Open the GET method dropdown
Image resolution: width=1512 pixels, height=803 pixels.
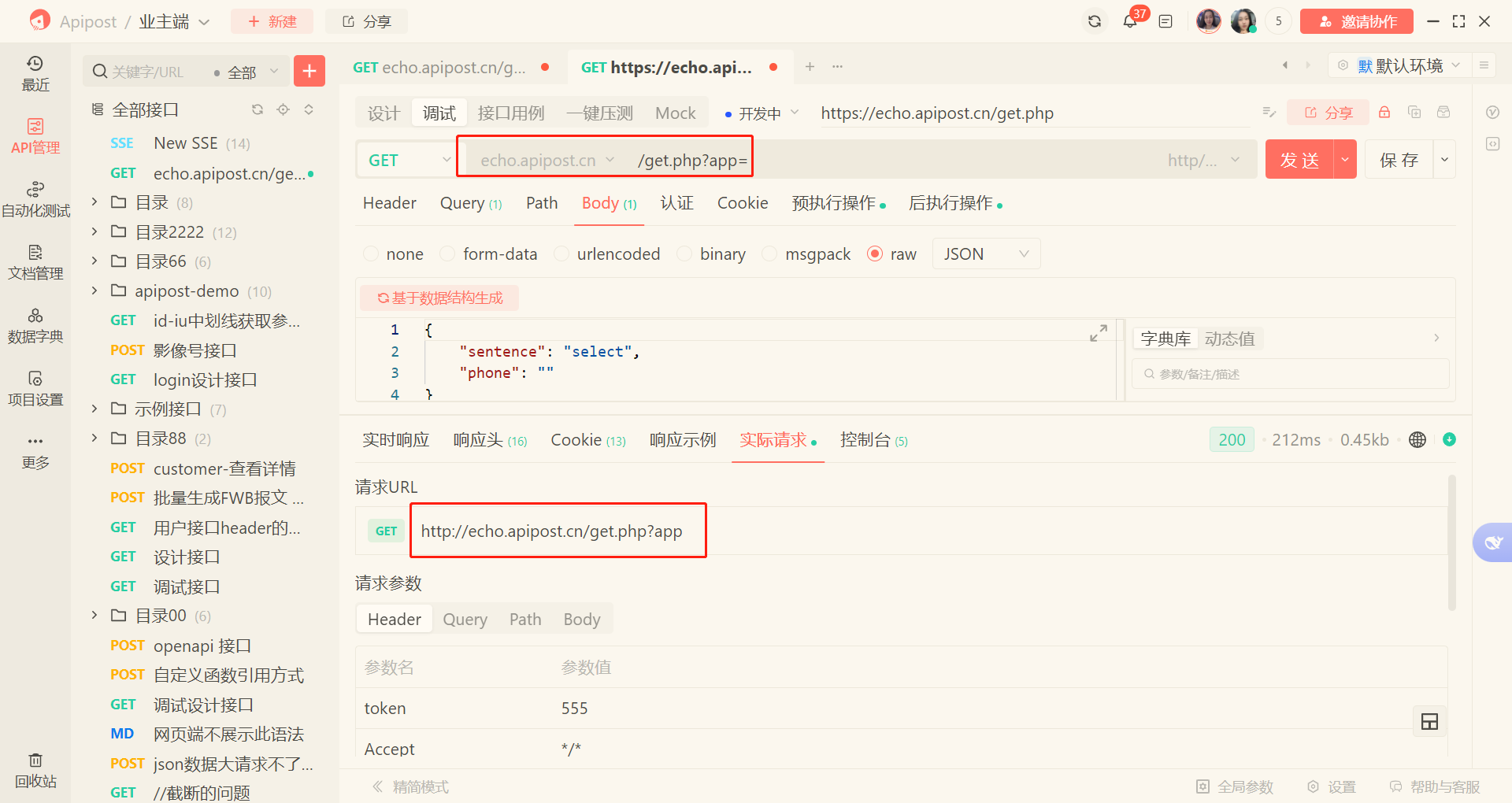click(409, 160)
